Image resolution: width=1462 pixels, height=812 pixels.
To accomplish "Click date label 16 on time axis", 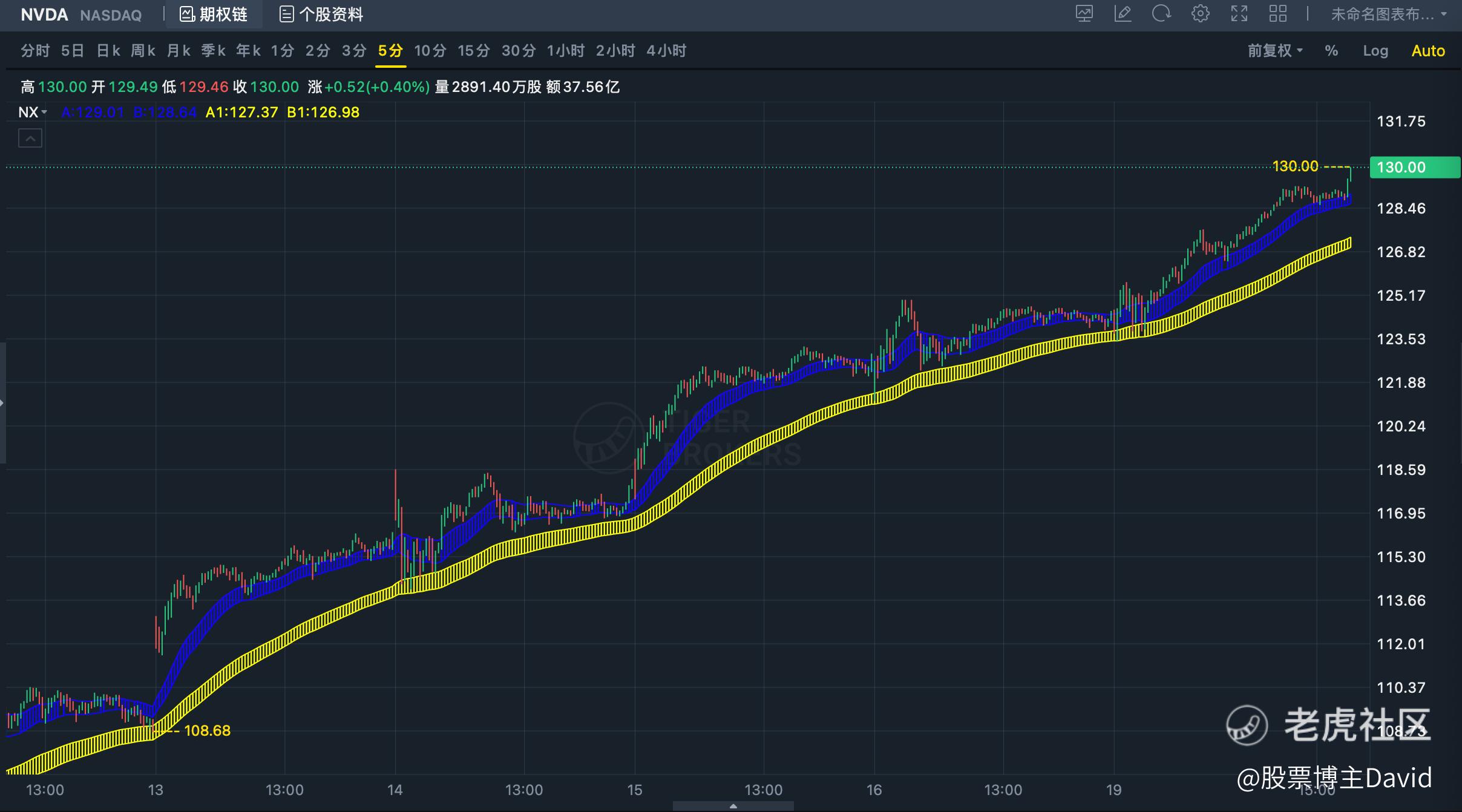I will (x=874, y=790).
